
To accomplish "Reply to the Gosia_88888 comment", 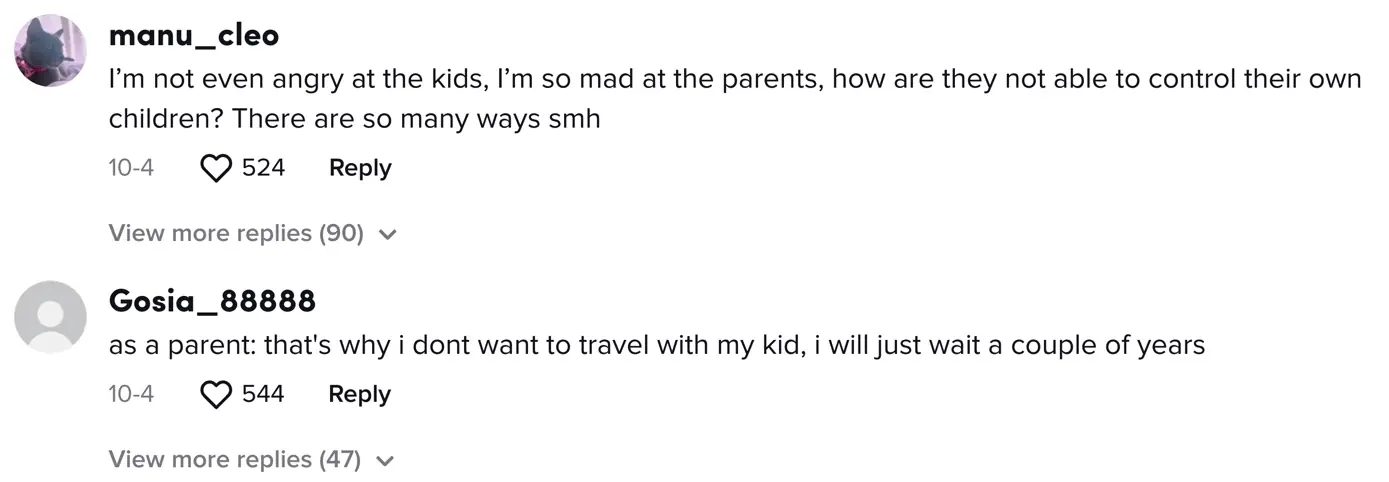I will tap(360, 394).
